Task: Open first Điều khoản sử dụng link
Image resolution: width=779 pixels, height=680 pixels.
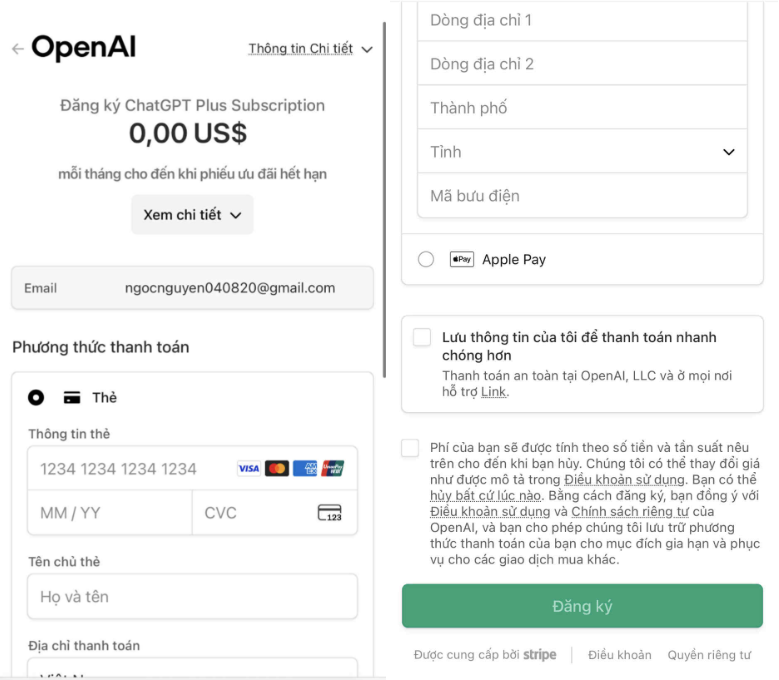Action: click(x=624, y=480)
